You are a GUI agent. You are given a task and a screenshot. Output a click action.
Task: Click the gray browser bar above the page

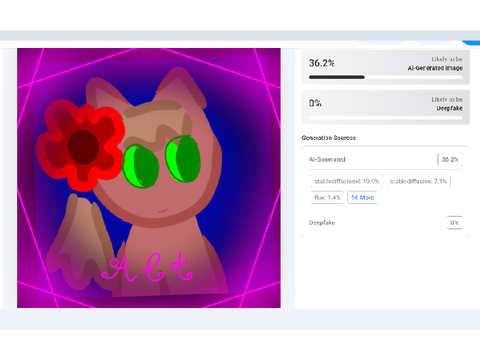tap(240, 35)
